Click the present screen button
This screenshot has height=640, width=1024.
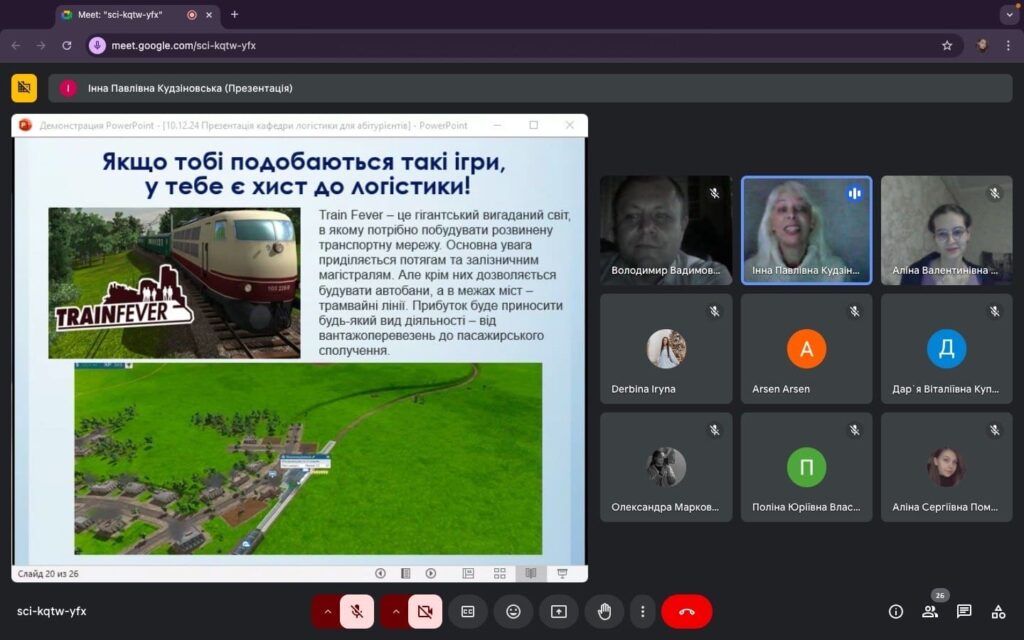tap(559, 612)
